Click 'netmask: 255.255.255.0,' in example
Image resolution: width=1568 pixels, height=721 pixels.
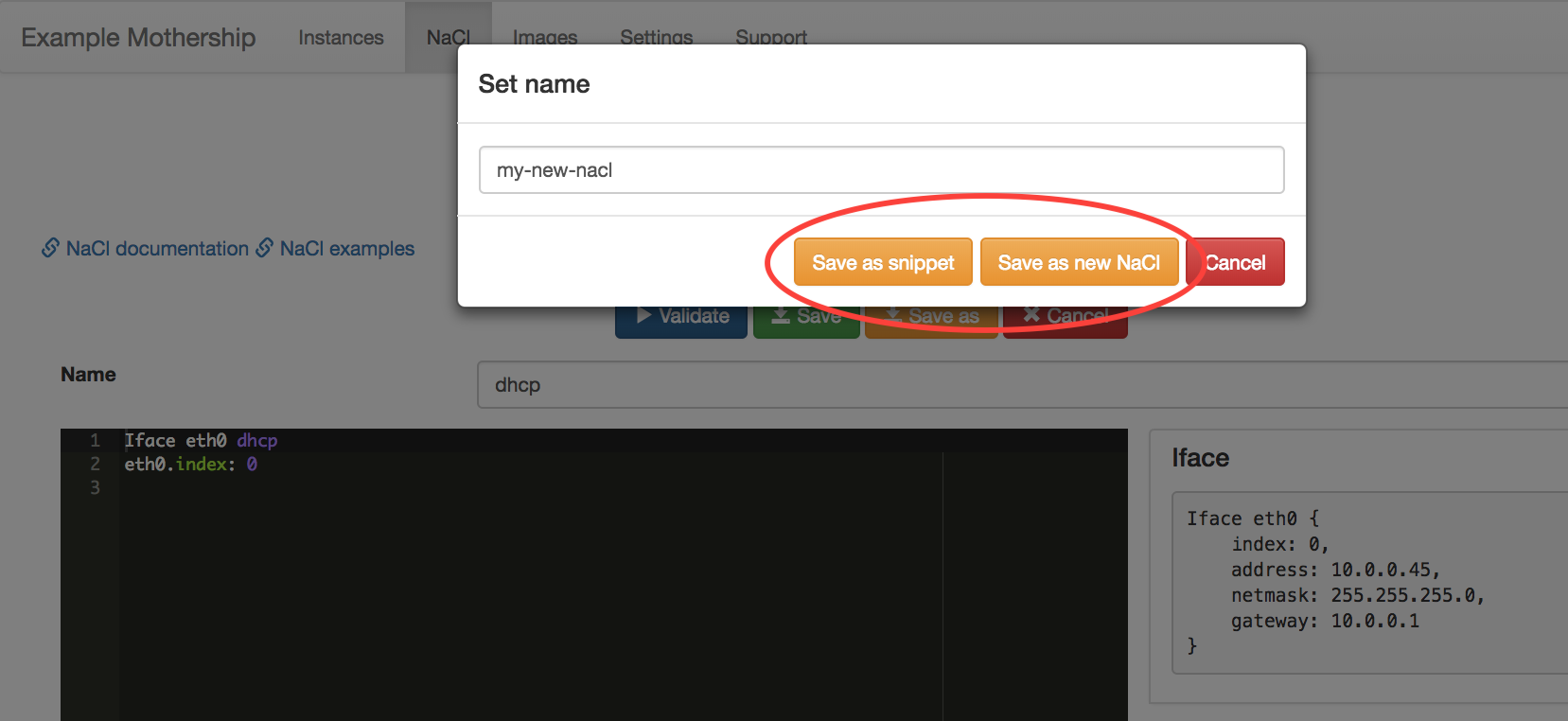point(1358,596)
